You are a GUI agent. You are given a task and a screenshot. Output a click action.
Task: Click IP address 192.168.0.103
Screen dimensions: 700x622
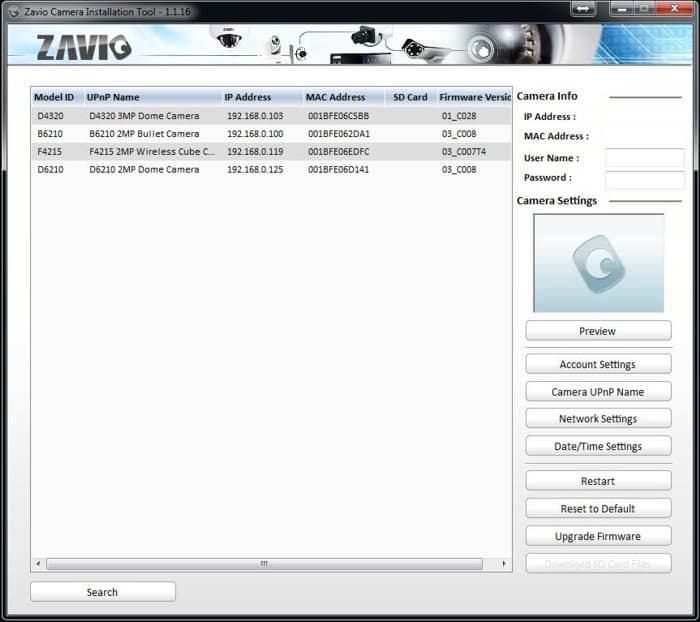pos(255,116)
